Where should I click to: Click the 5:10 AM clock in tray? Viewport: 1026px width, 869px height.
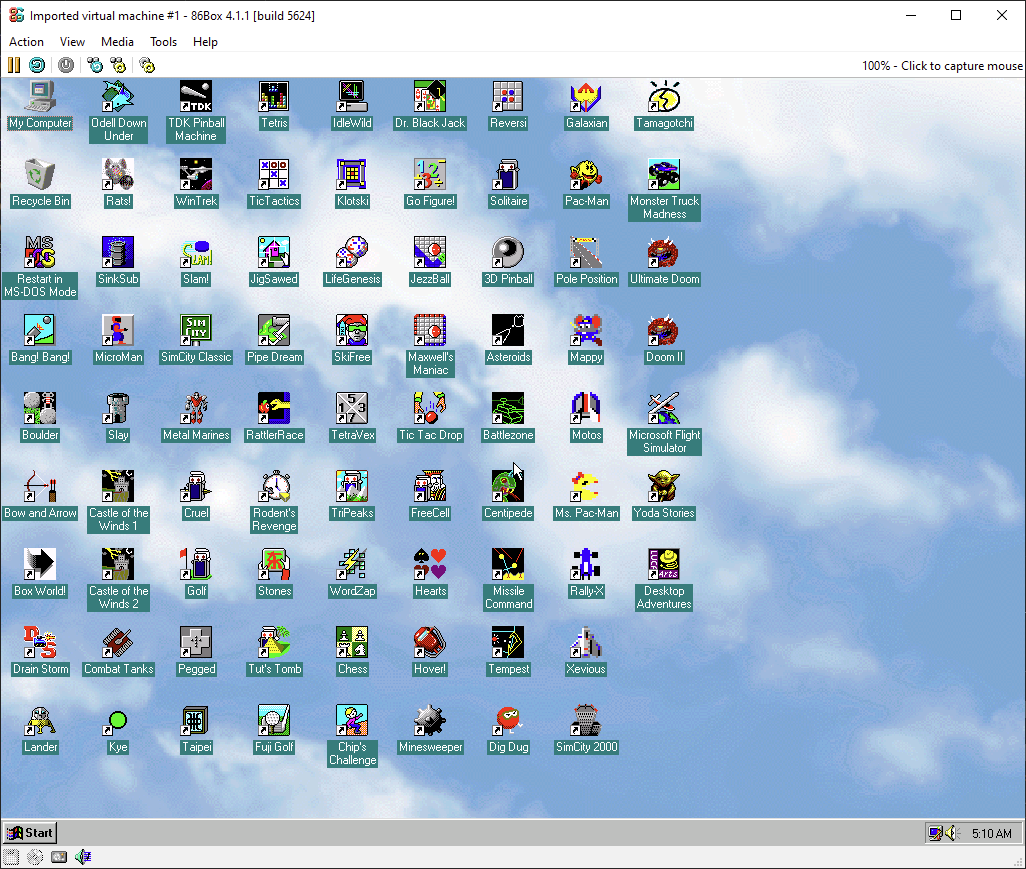point(991,834)
